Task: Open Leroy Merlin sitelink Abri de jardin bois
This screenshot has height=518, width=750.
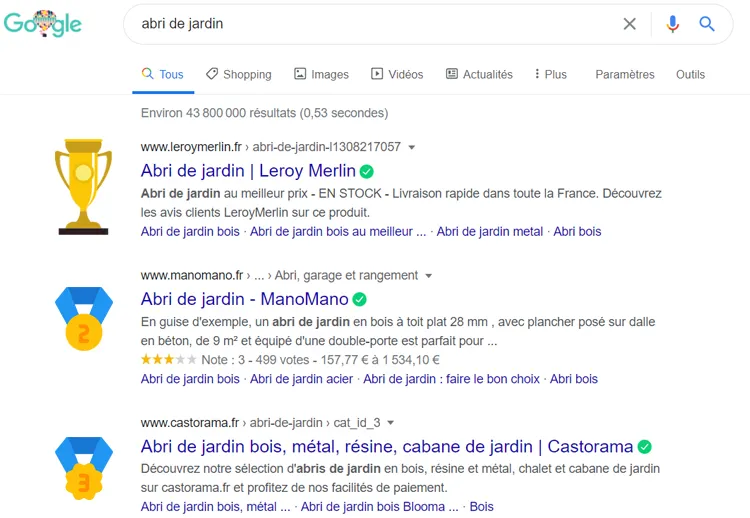Action: pos(190,231)
